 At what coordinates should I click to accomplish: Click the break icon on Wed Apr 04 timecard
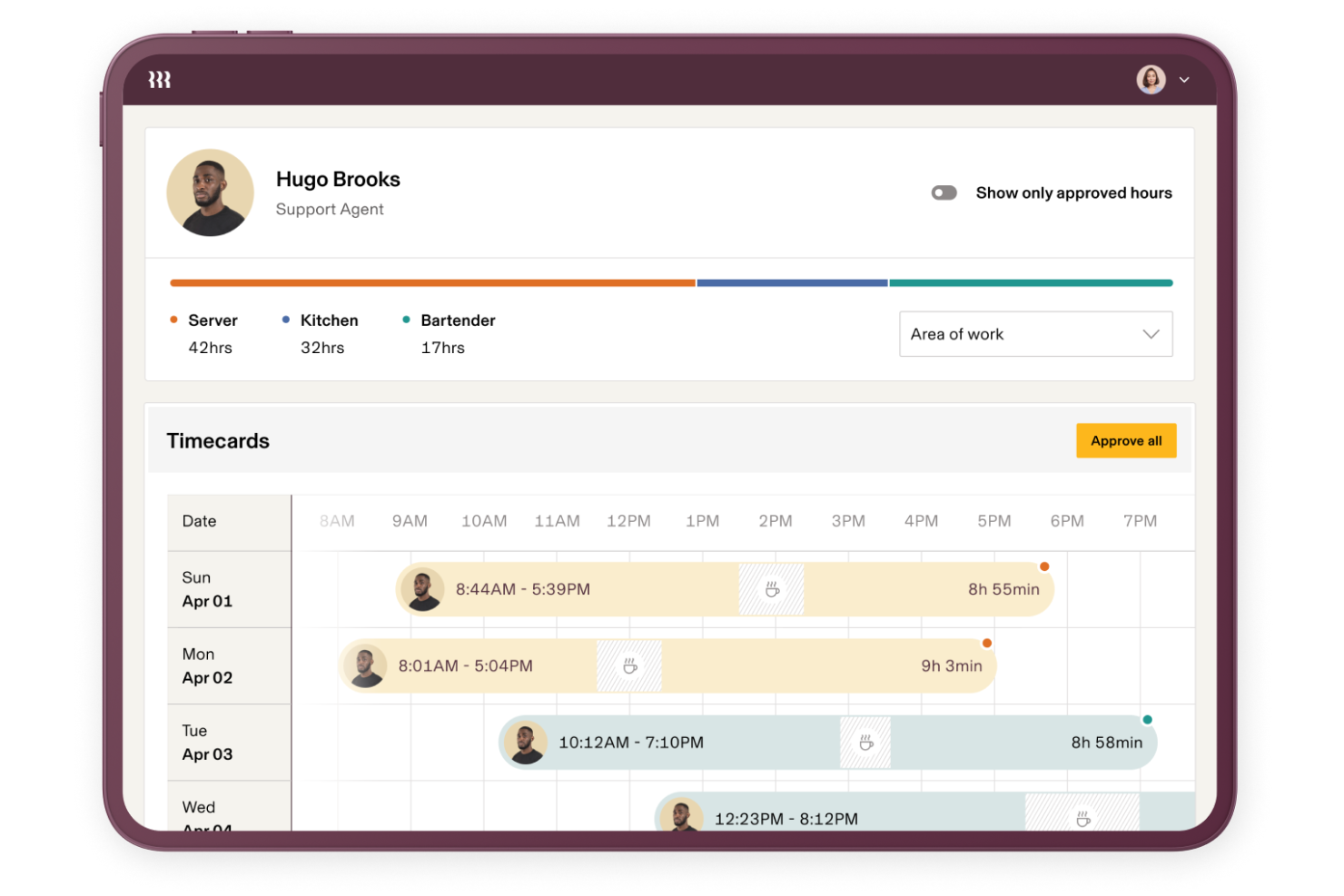(1082, 818)
